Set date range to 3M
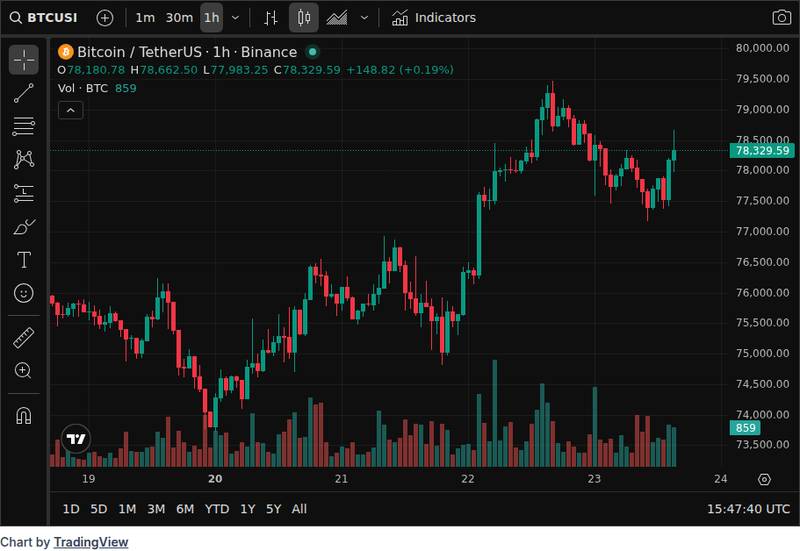Screen dimensions: 800x551 click(x=156, y=509)
